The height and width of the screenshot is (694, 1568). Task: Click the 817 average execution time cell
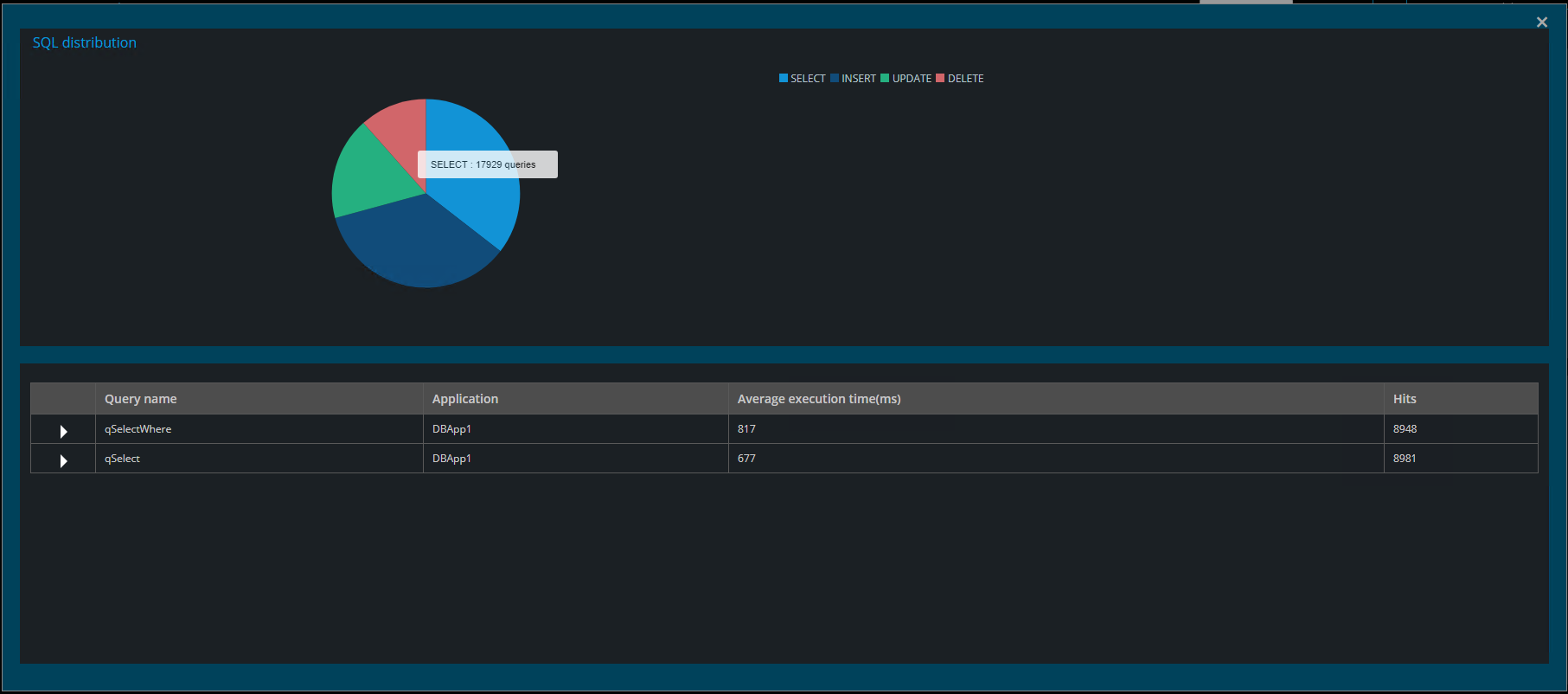pyautogui.click(x=746, y=429)
